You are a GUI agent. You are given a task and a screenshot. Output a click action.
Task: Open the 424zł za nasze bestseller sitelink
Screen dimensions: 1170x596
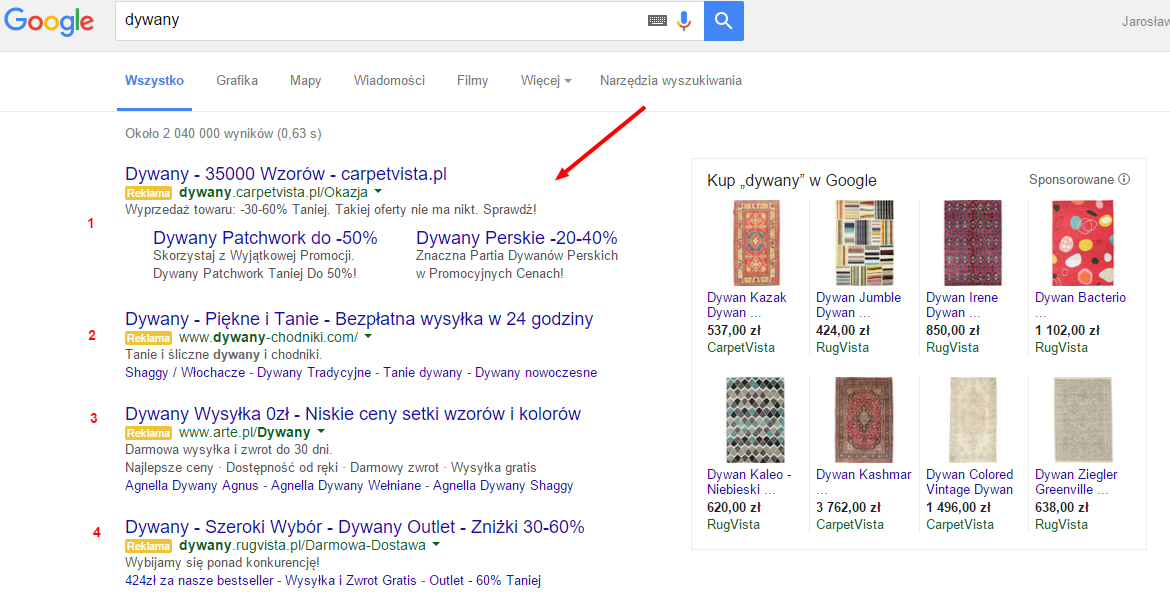(201, 581)
